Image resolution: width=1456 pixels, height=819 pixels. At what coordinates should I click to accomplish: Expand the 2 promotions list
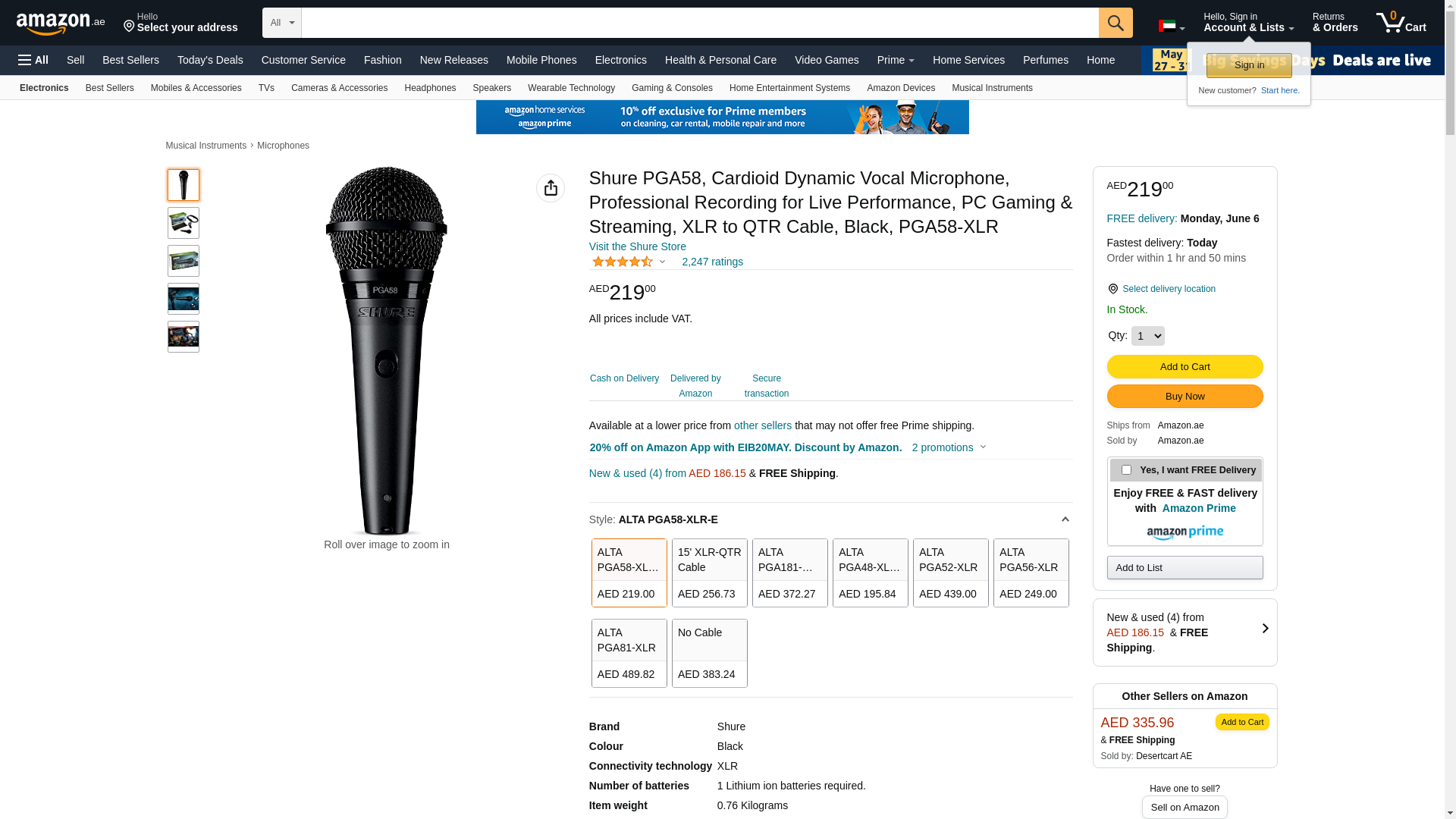(x=949, y=447)
